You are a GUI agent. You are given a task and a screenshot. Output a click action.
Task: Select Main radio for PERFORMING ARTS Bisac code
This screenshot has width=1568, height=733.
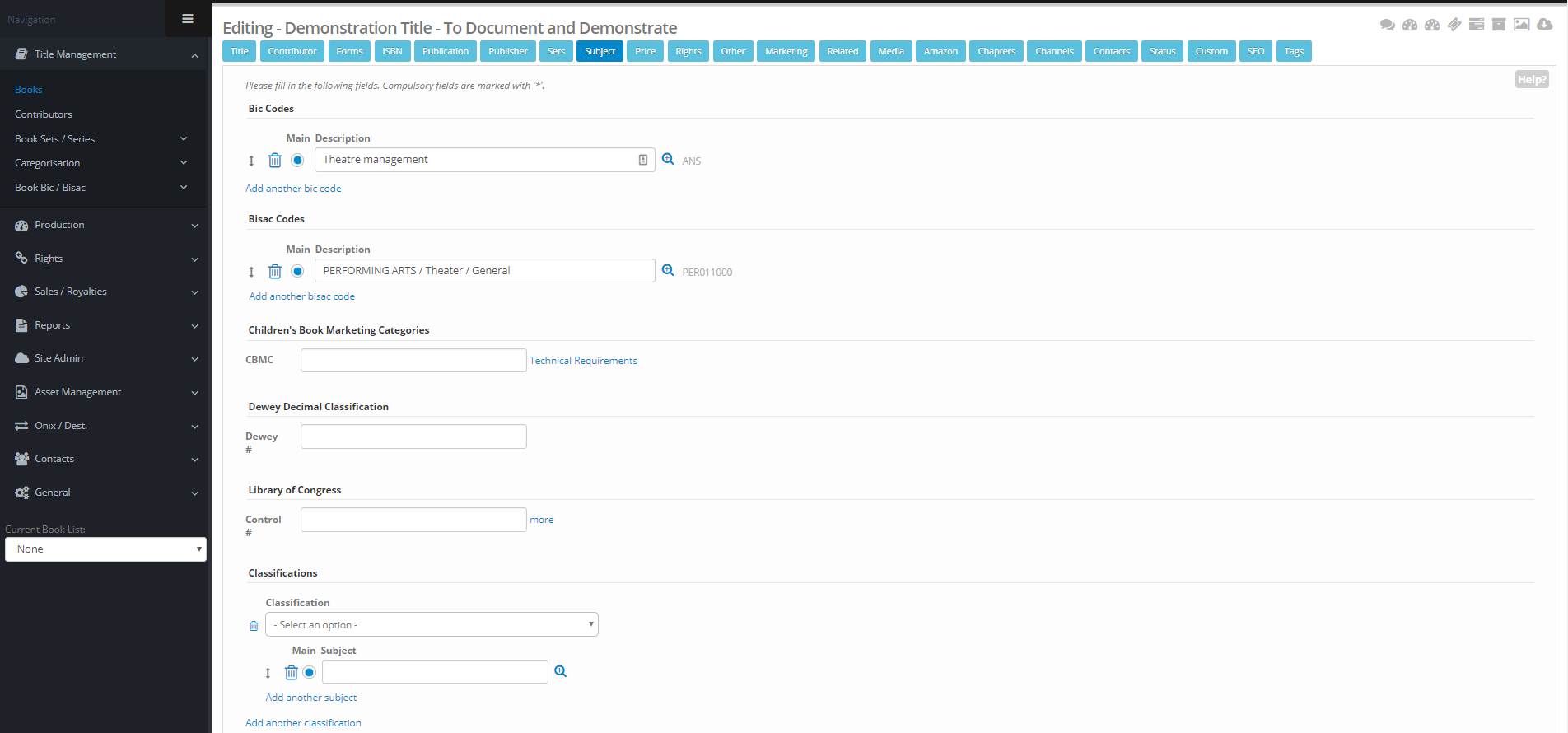tap(297, 271)
